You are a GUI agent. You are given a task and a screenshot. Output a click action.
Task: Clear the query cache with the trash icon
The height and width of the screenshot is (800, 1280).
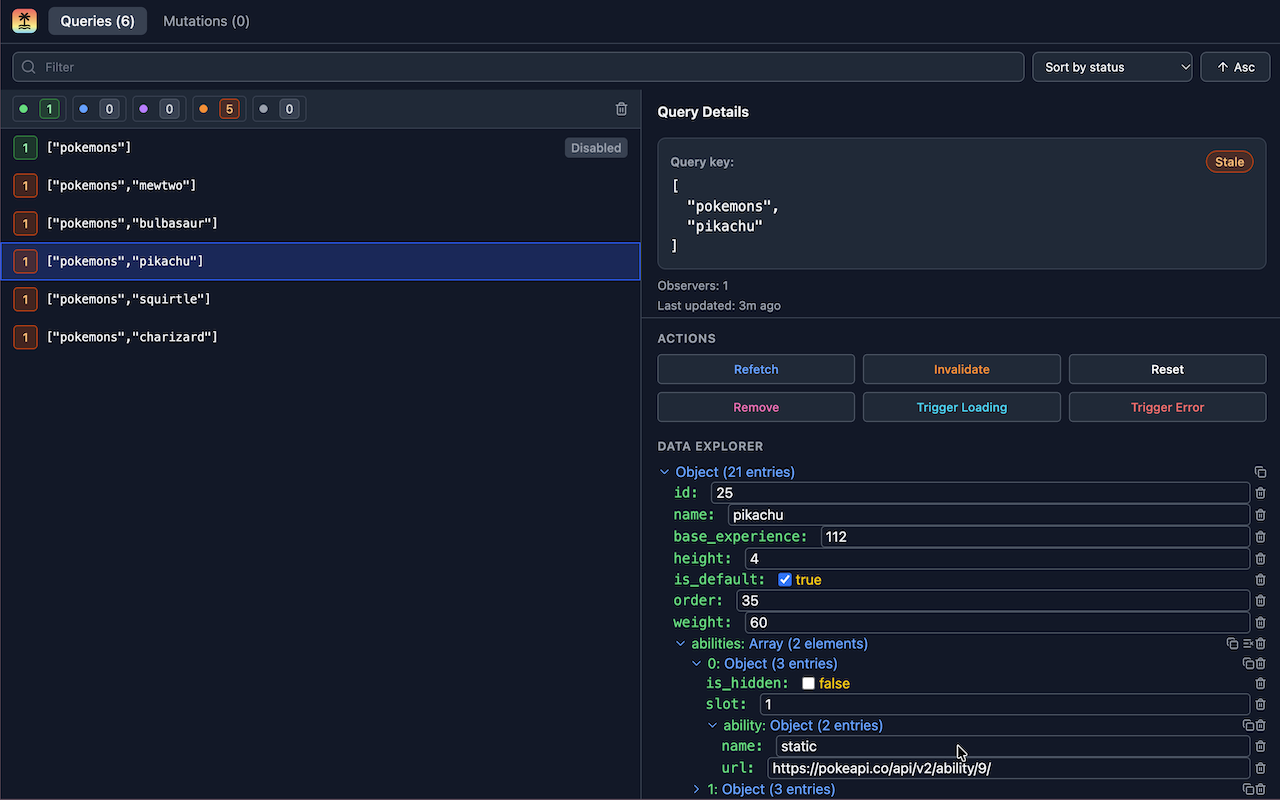pos(622,109)
